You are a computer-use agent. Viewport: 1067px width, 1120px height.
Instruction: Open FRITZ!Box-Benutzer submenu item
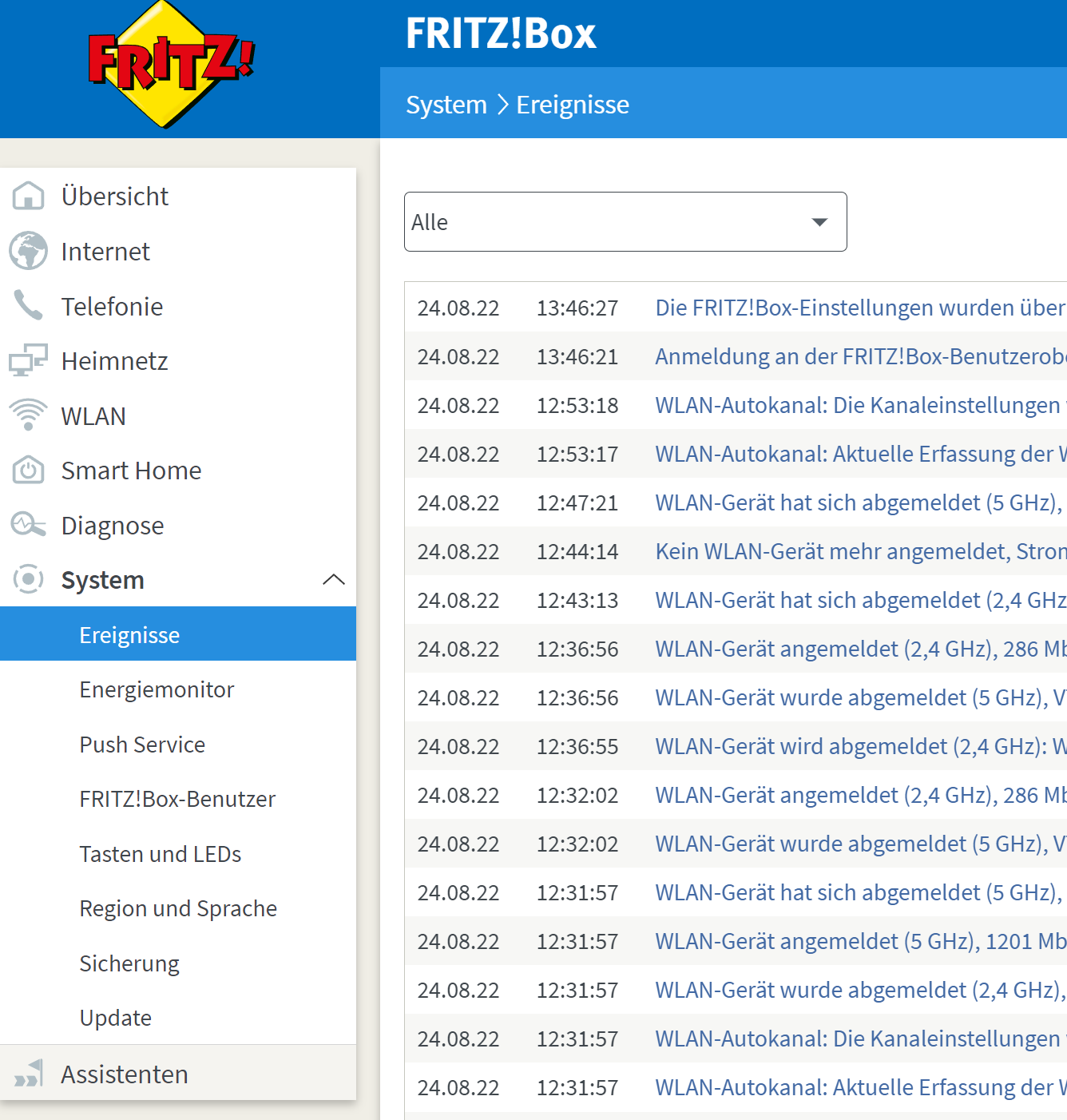pyautogui.click(x=178, y=799)
